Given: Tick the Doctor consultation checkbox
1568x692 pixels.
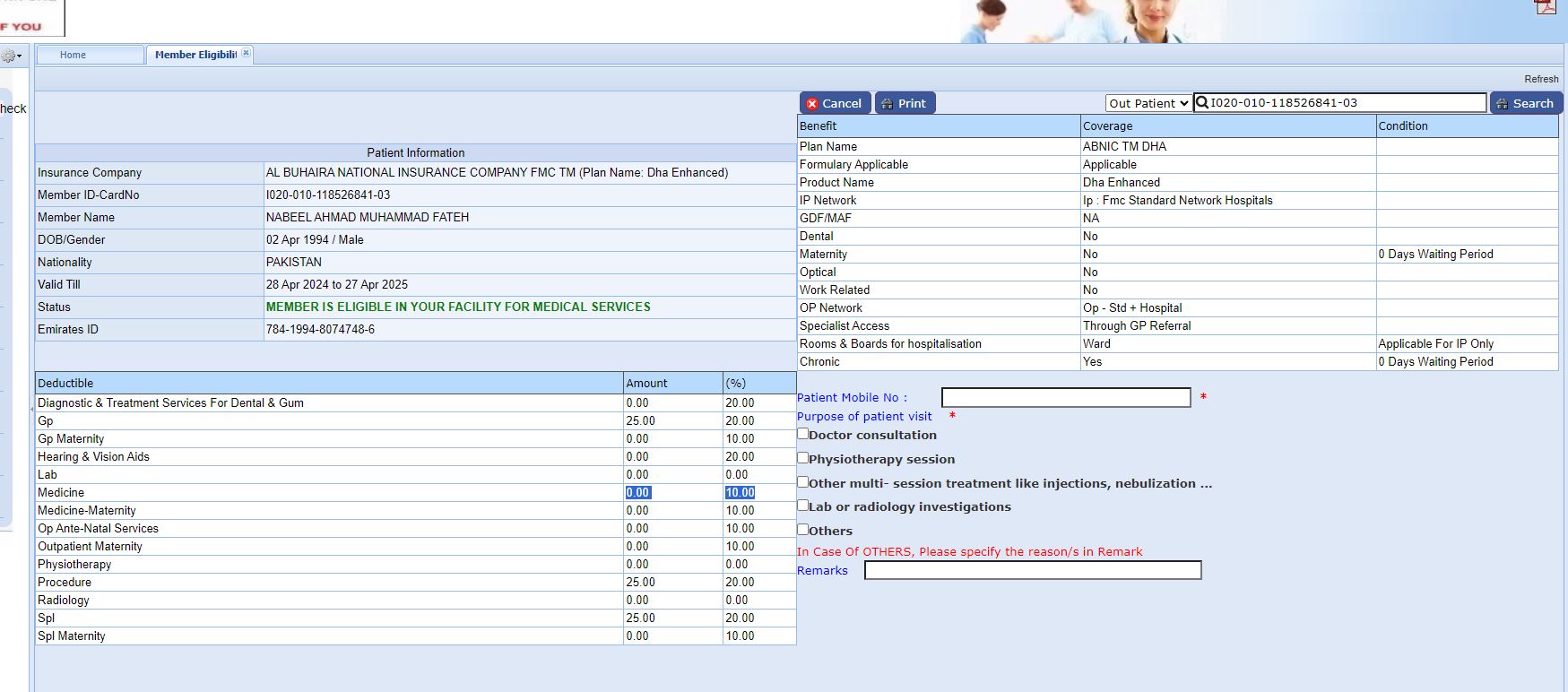Looking at the screenshot, I should click(x=803, y=434).
